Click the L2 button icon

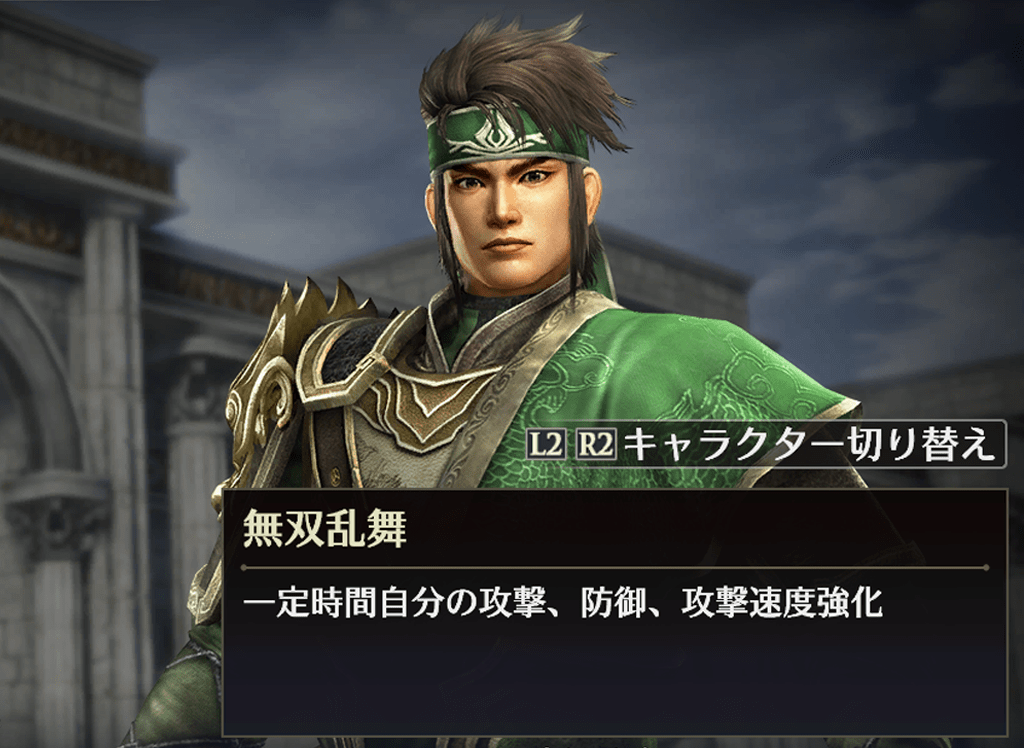[x=546, y=445]
